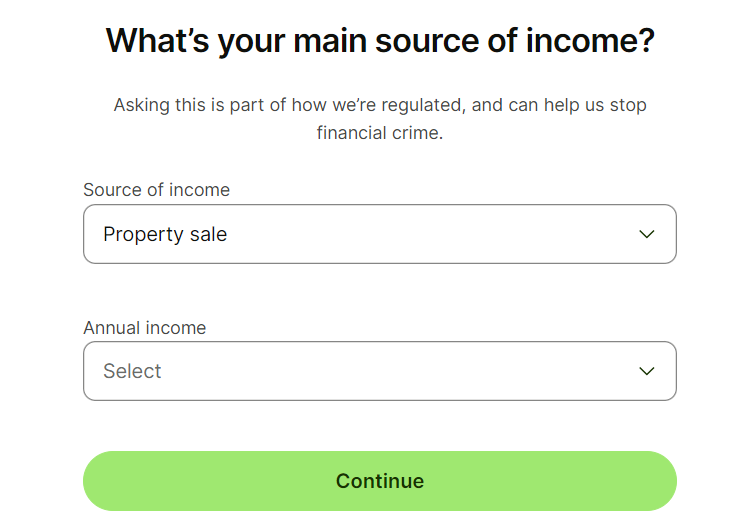Change the Property sale income source

[379, 234]
